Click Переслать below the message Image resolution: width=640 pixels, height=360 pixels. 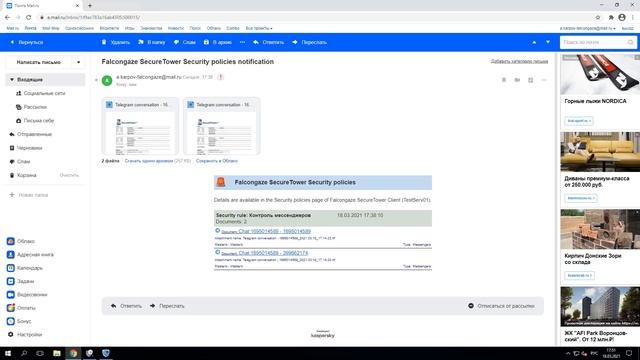click(167, 306)
